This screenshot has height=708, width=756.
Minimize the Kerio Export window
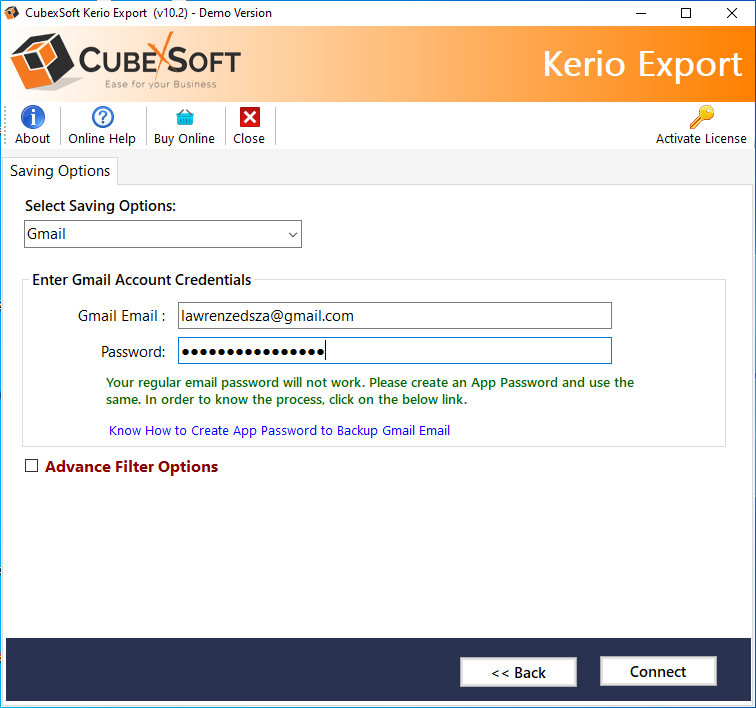point(641,13)
